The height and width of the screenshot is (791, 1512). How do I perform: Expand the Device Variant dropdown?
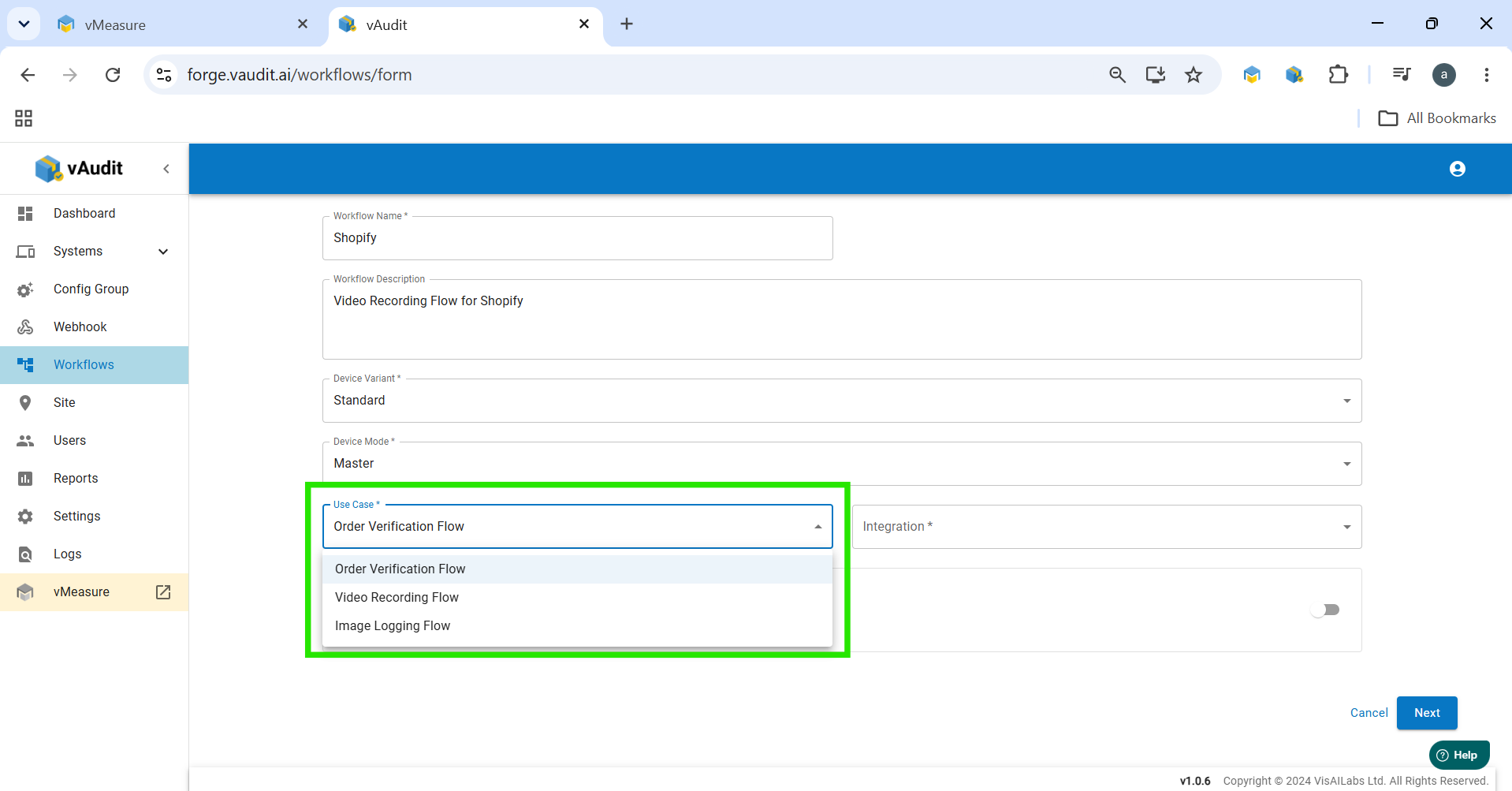[1347, 401]
